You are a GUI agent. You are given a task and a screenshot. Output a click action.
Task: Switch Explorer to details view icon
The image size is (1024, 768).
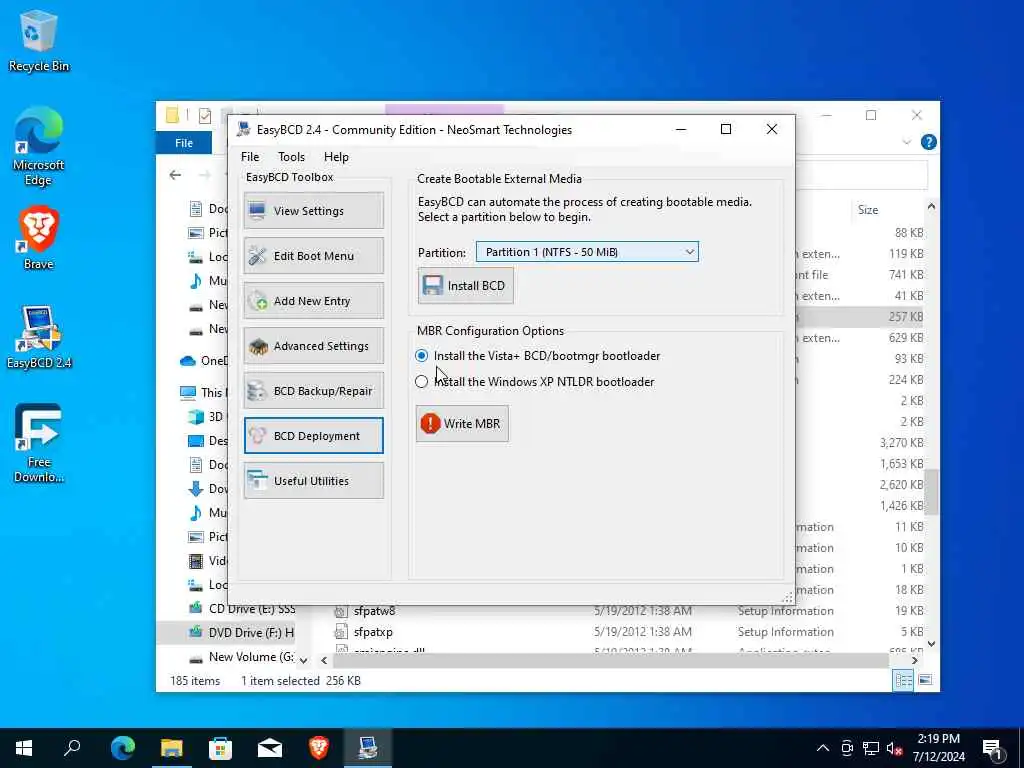[x=903, y=680]
